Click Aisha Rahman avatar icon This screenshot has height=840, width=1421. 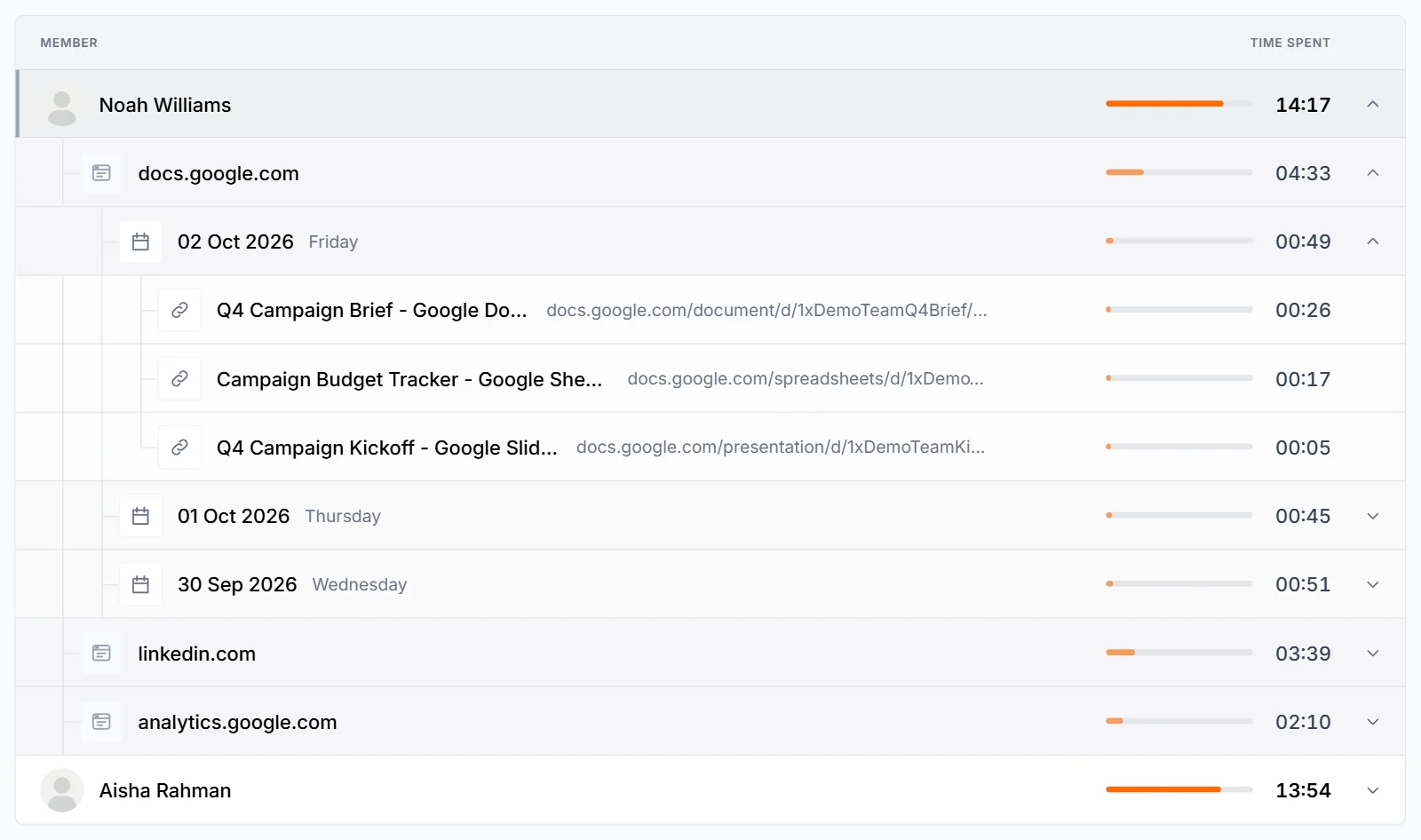pyautogui.click(x=62, y=790)
